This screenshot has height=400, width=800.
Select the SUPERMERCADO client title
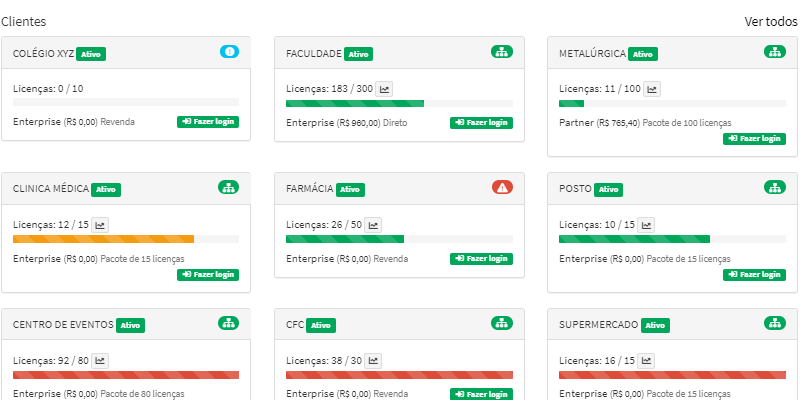599,324
